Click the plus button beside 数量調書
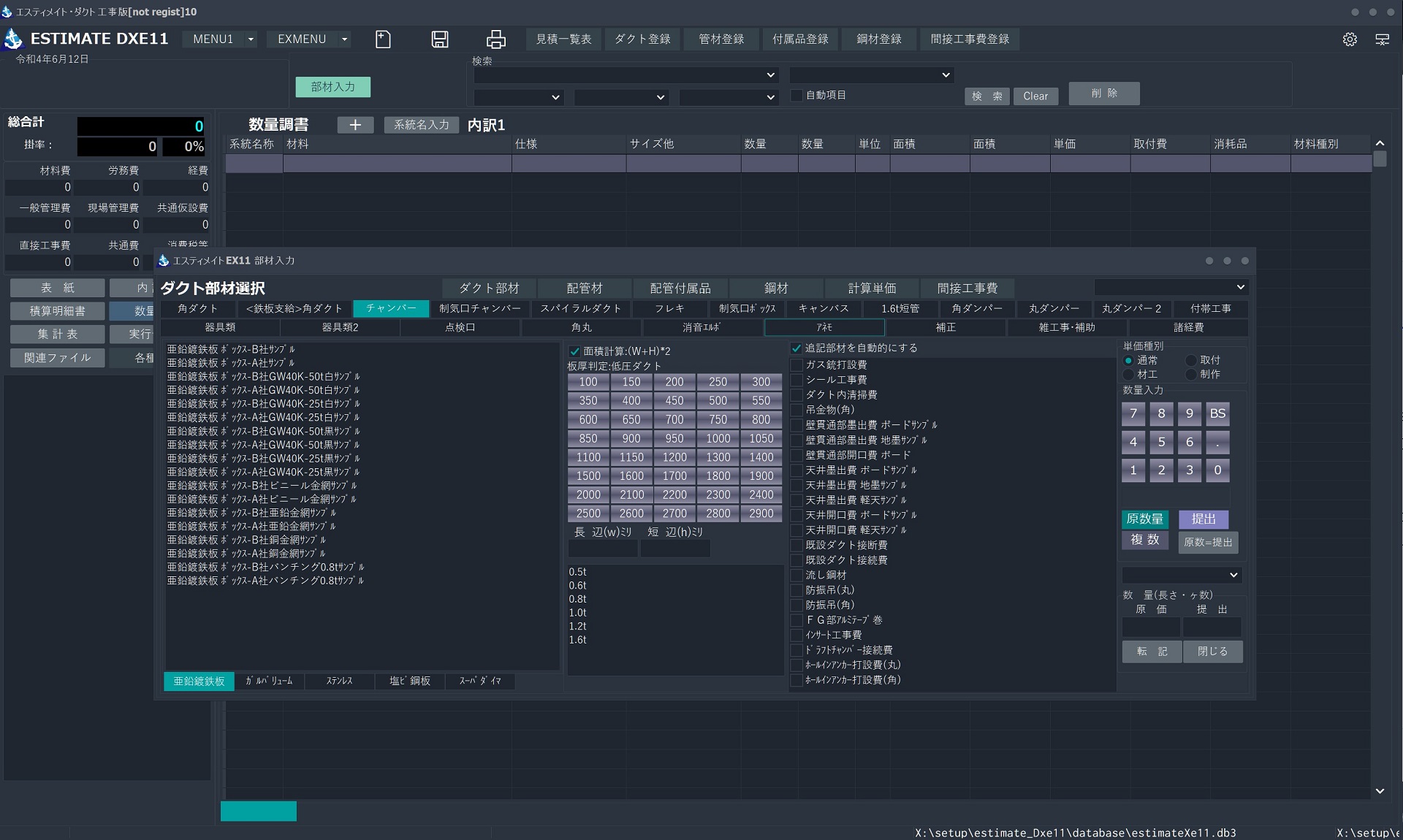 [x=355, y=125]
